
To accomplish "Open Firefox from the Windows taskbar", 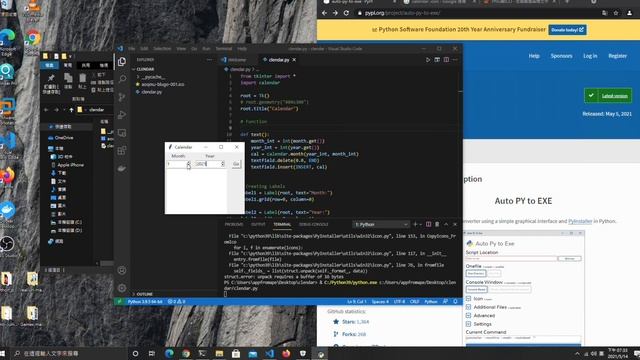I will click(286, 353).
